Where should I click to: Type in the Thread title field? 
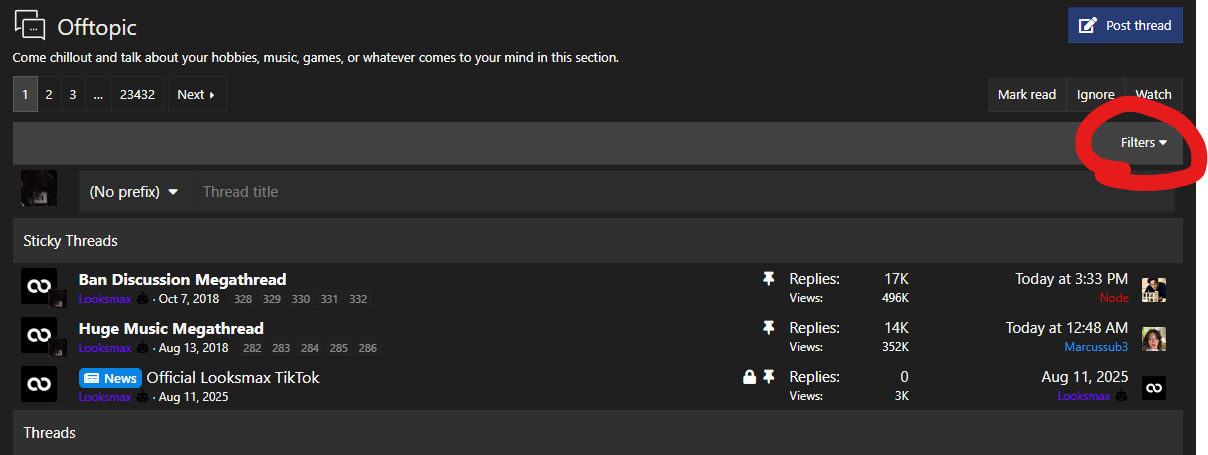680,192
